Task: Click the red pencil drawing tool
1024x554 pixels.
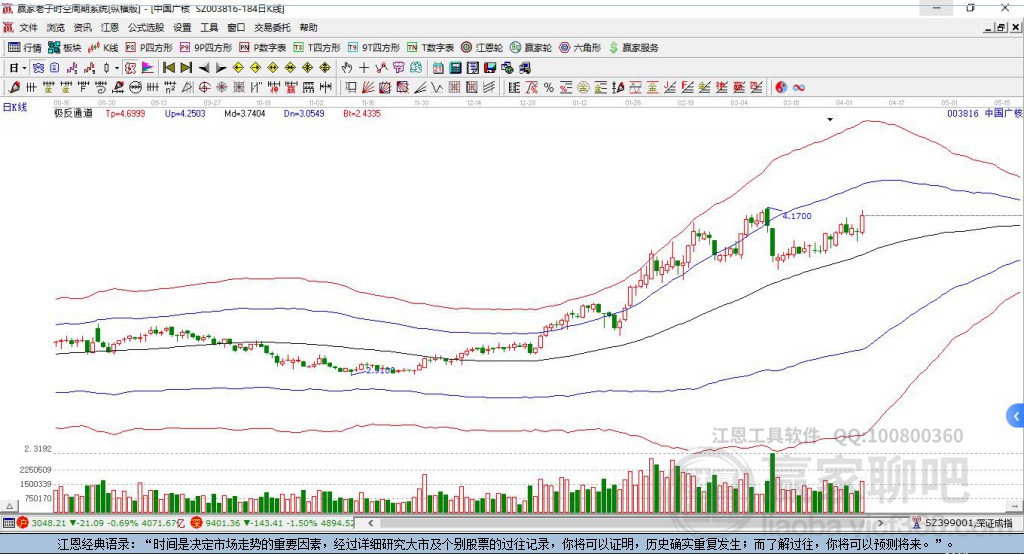Action: click(14, 88)
